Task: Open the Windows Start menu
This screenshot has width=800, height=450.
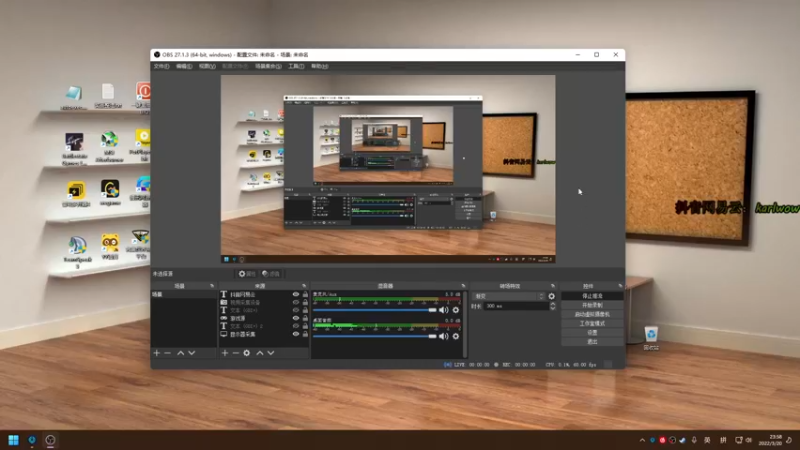Action: (x=14, y=440)
